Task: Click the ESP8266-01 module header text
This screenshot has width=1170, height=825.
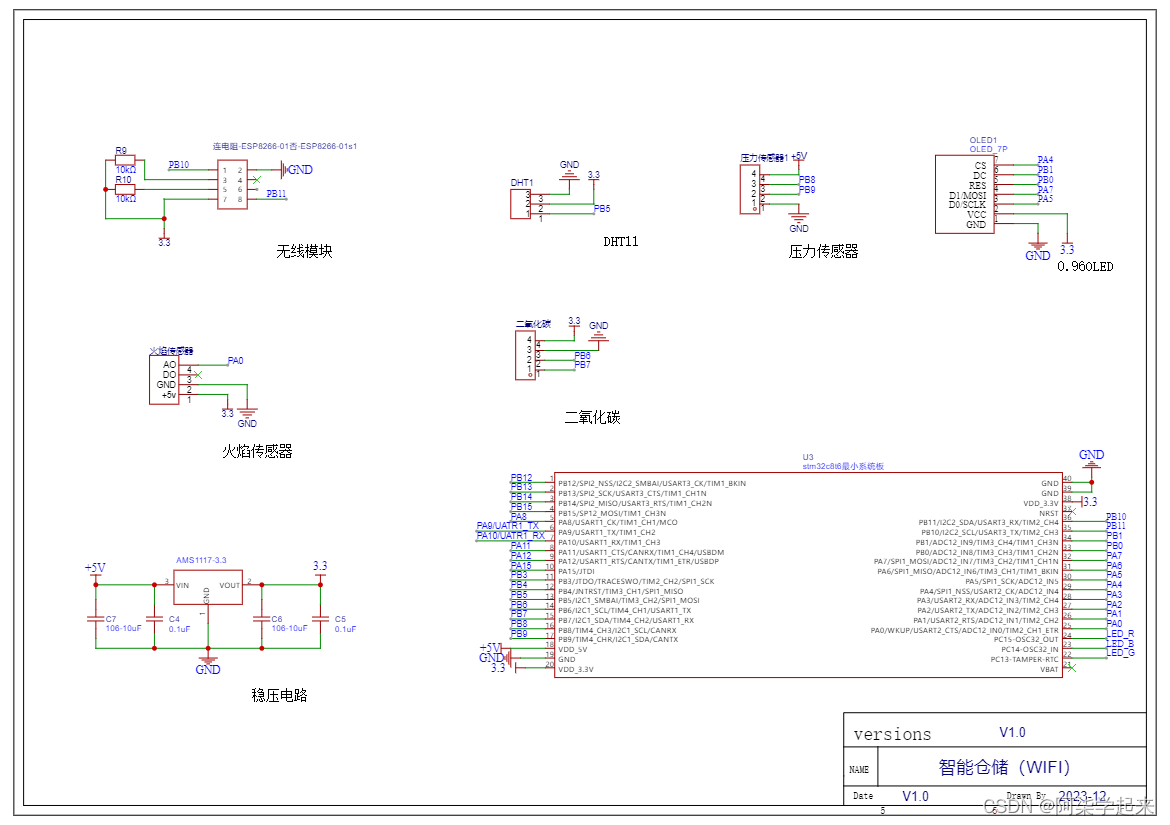Action: [x=284, y=146]
